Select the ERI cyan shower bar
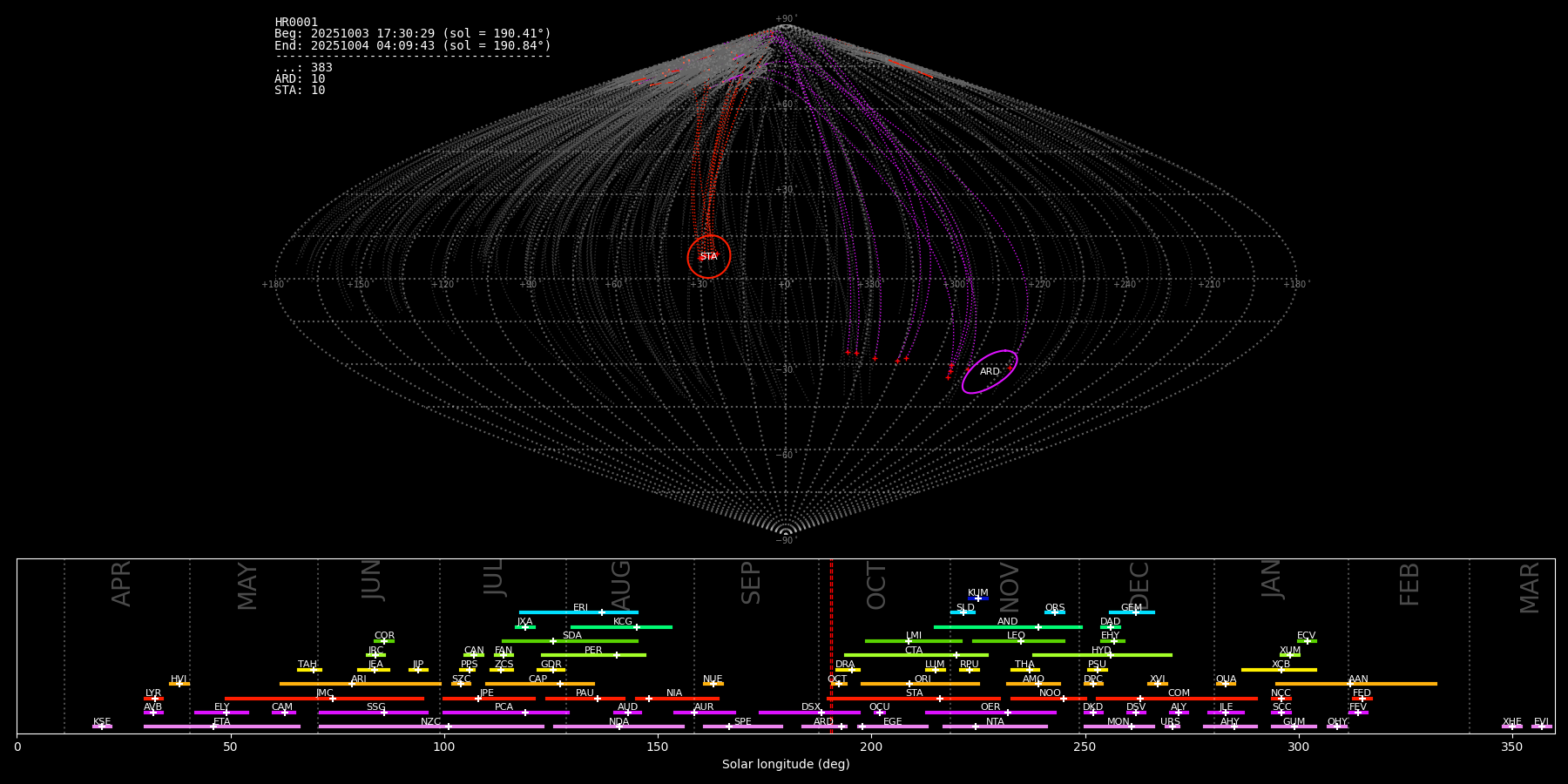The height and width of the screenshot is (784, 1568). coord(578,612)
